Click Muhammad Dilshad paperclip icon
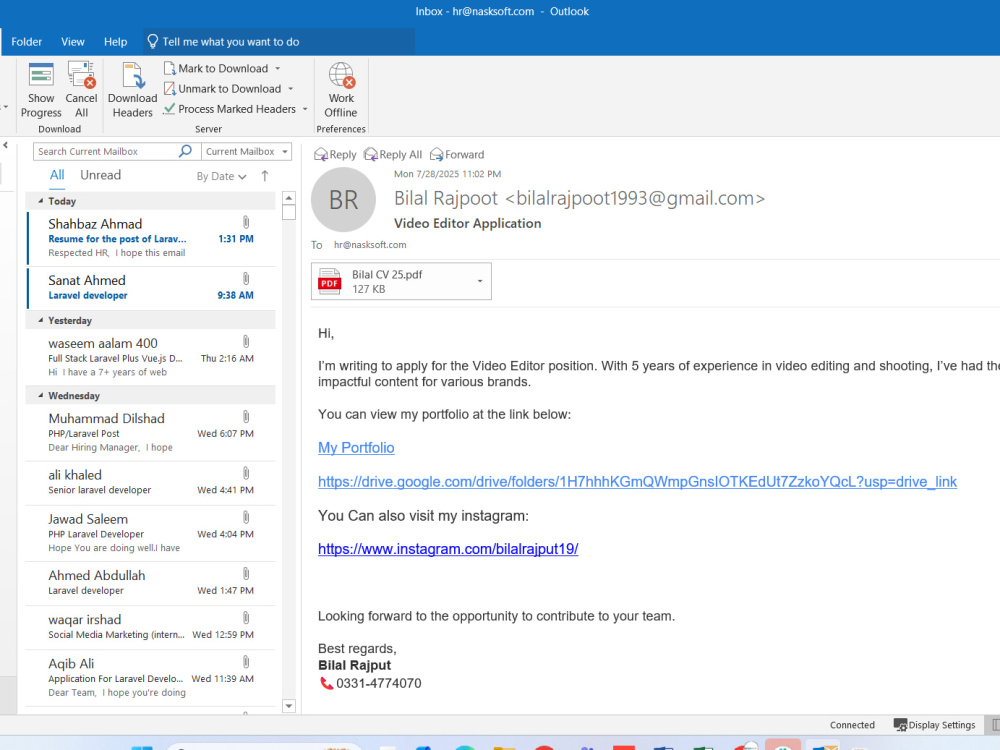 tap(246, 417)
